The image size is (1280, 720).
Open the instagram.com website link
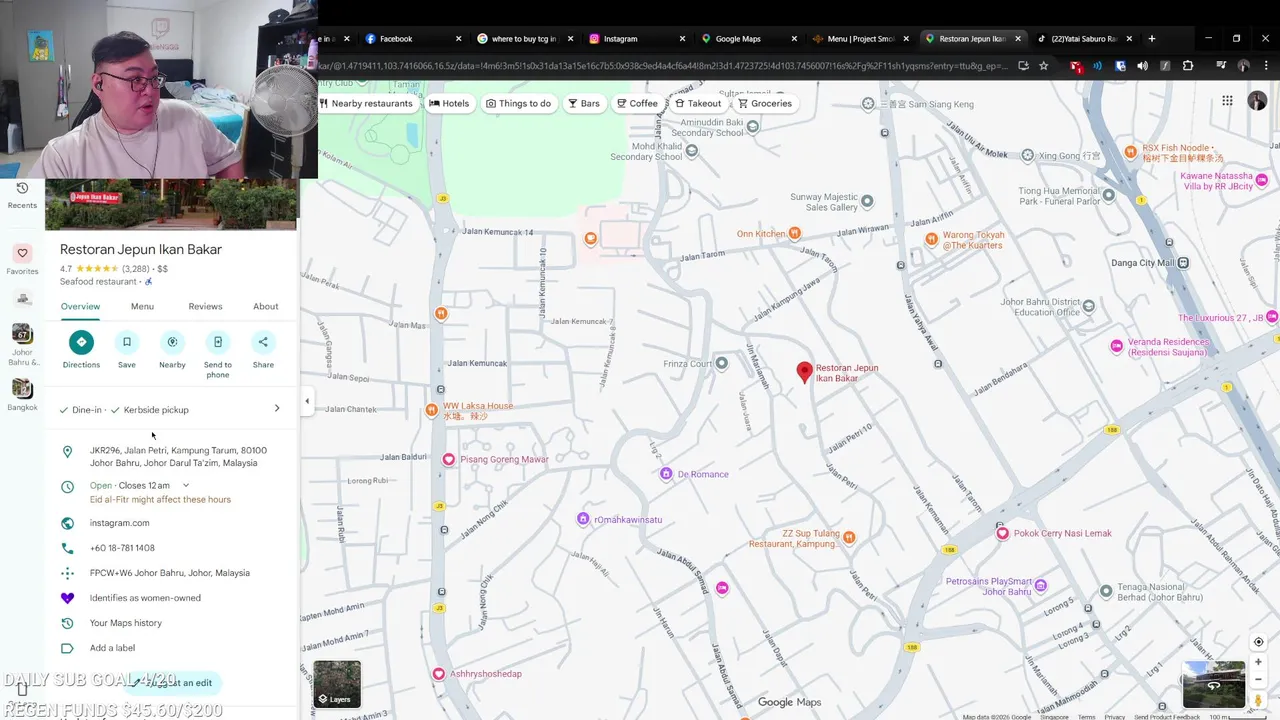coord(119,523)
